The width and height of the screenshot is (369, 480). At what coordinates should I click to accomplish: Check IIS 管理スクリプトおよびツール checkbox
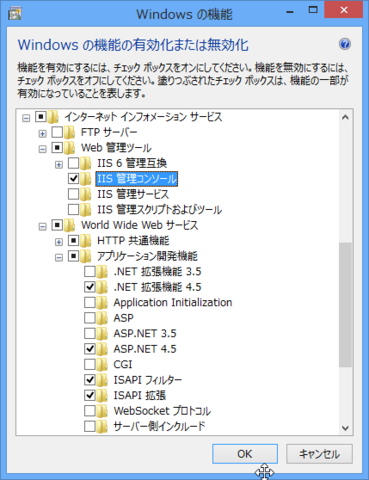click(73, 210)
